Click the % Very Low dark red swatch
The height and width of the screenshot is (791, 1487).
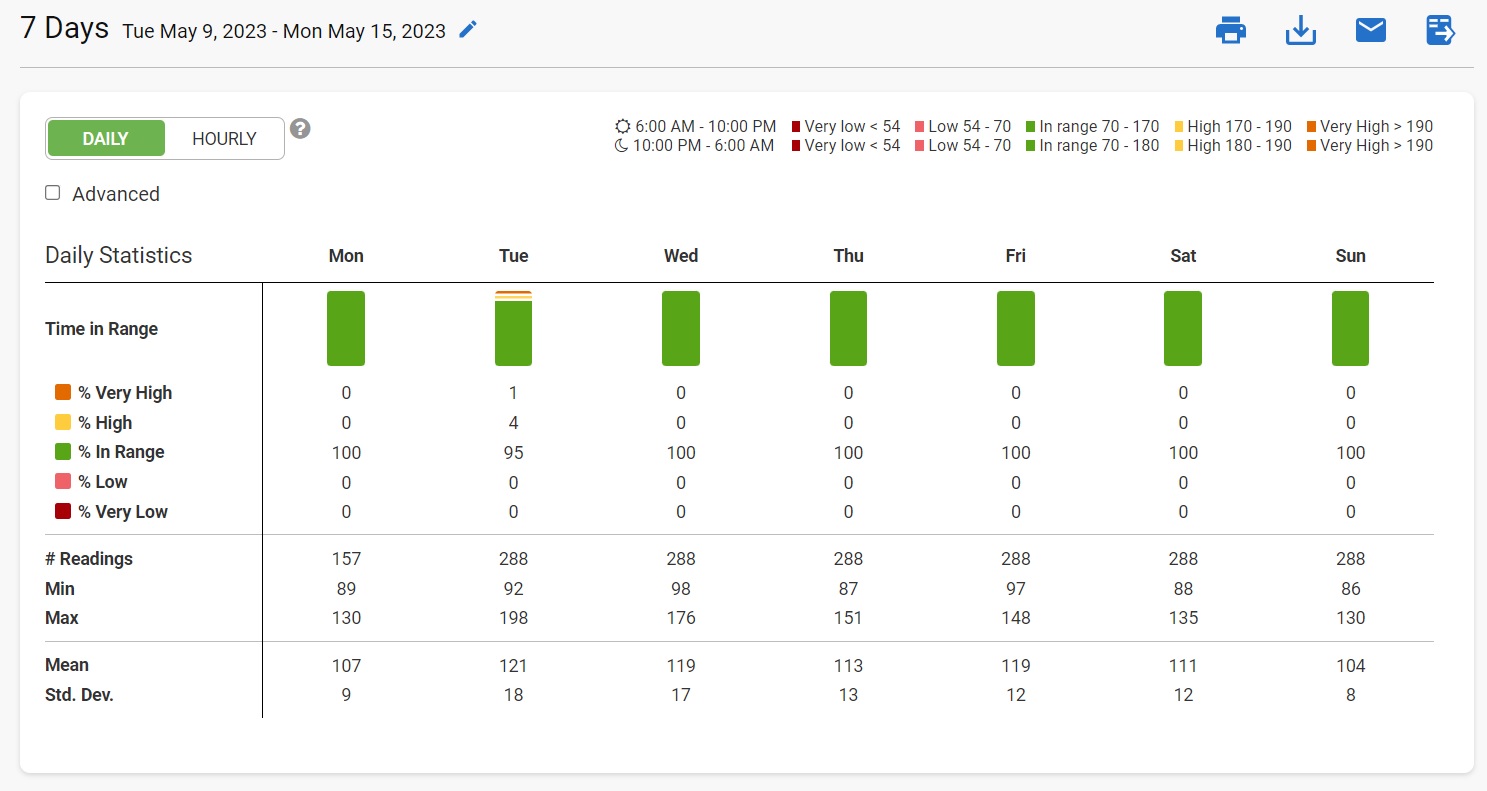click(x=63, y=511)
